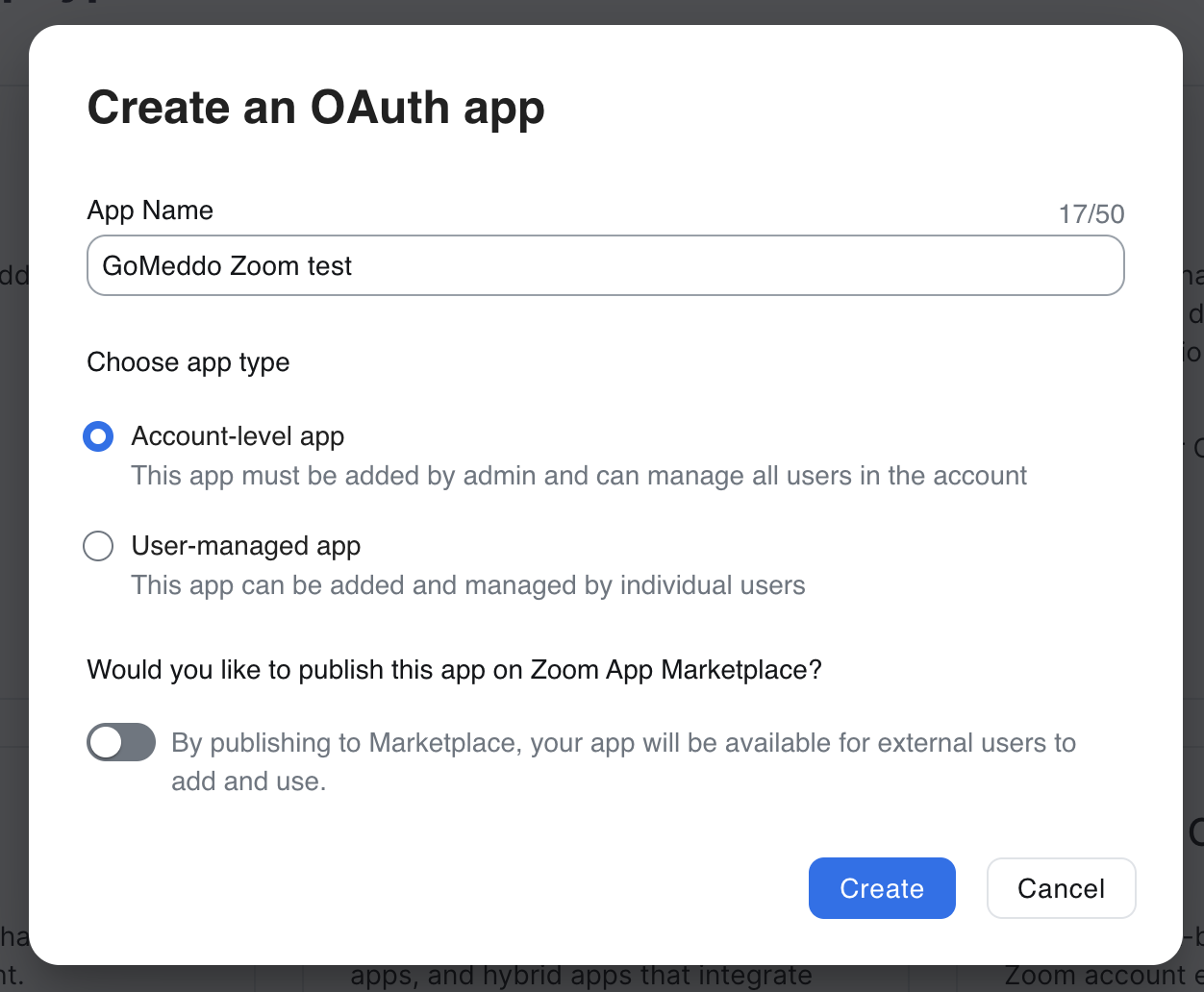This screenshot has height=992, width=1204.
Task: Click the 17/50 character counter
Action: 1091,213
